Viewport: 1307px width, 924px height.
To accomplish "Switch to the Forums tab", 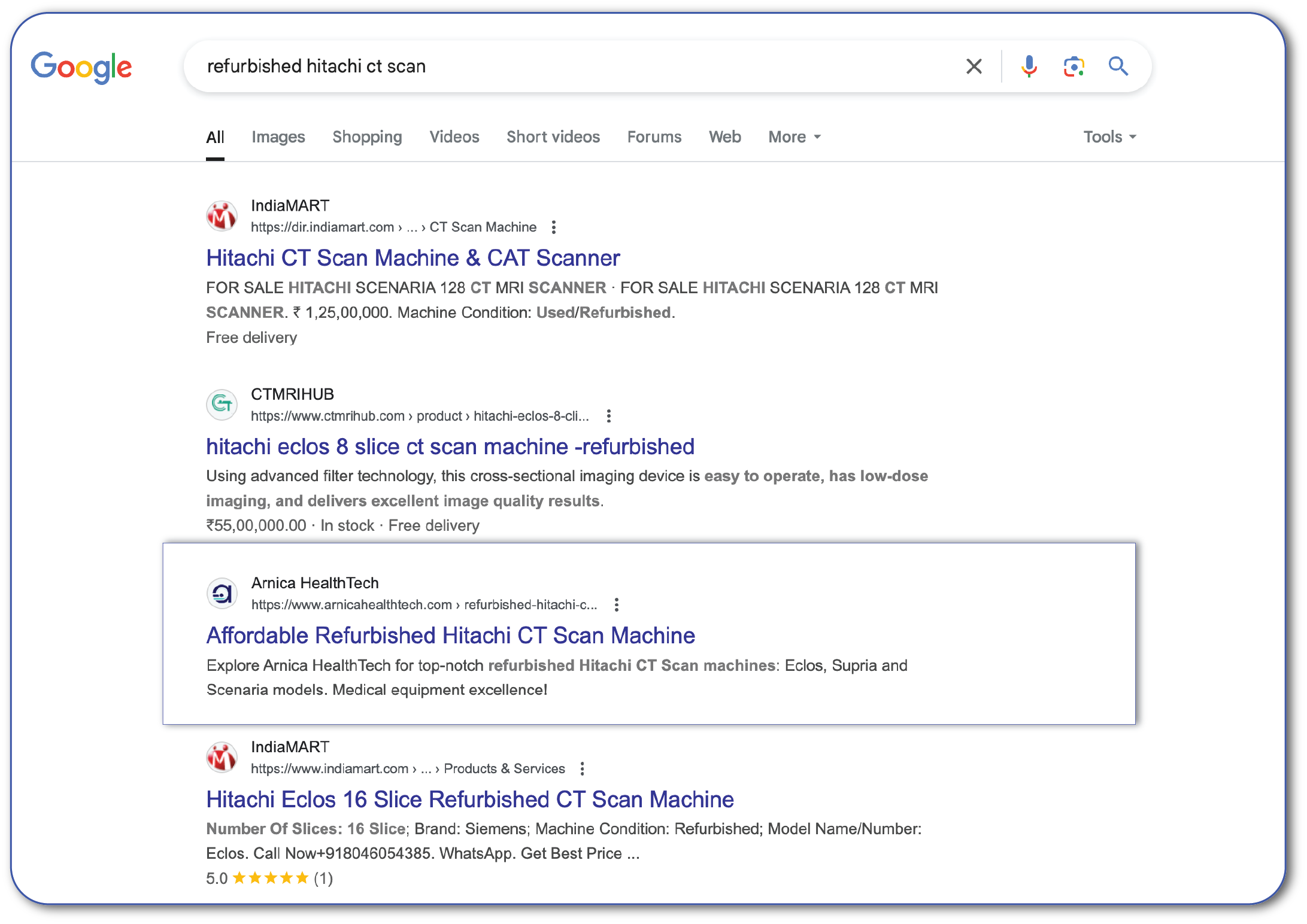I will [654, 137].
